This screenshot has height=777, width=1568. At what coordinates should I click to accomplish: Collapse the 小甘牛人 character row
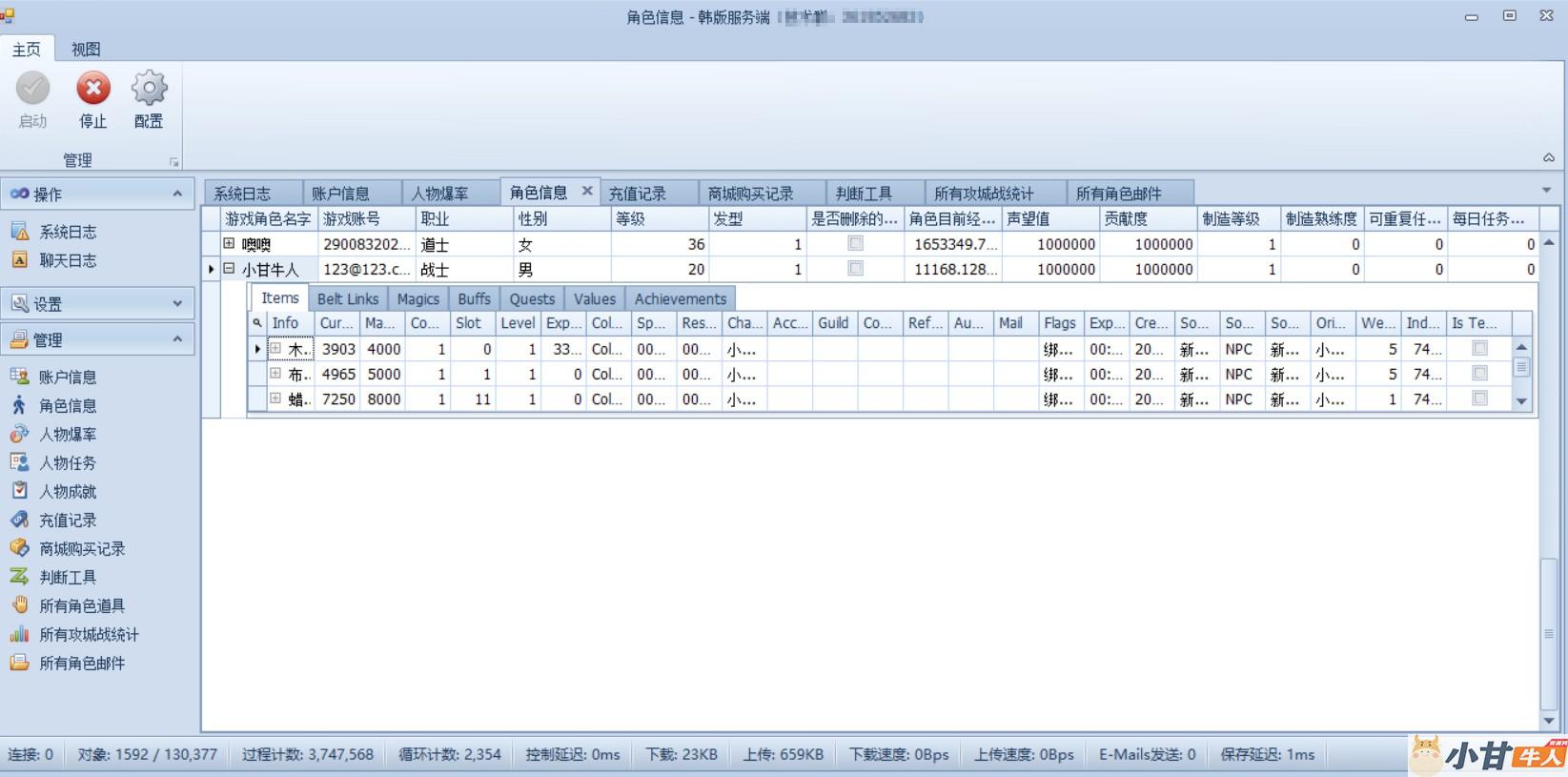click(229, 269)
